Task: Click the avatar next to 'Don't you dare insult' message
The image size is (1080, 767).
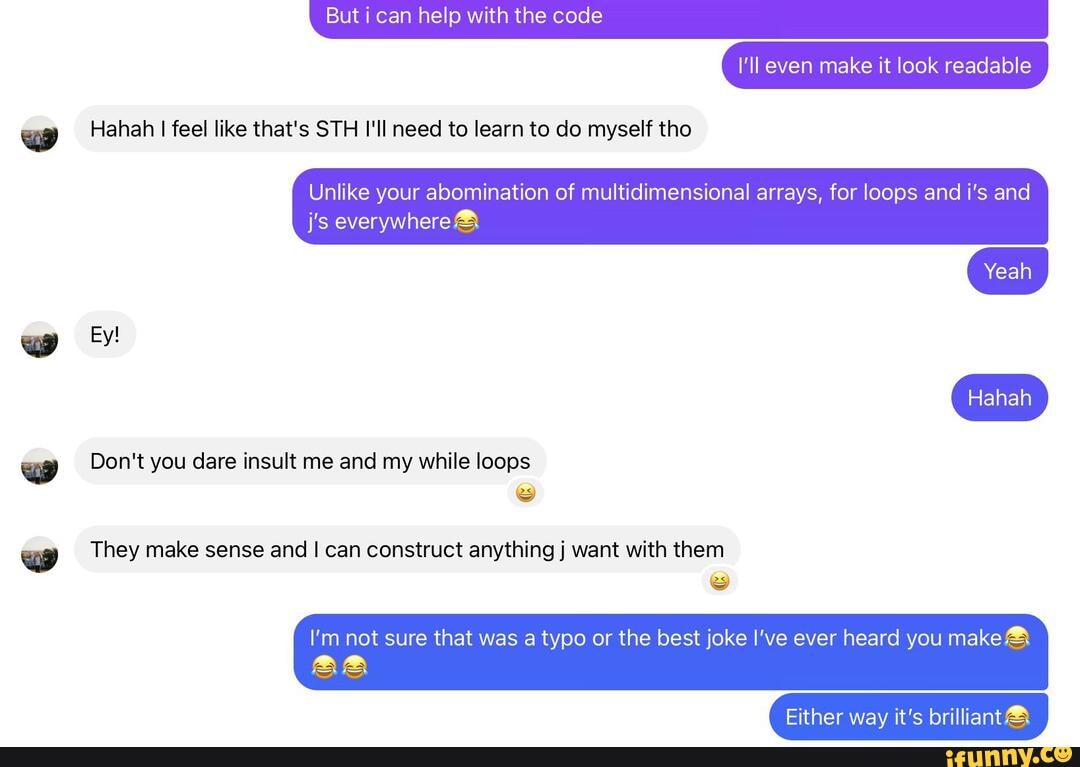Action: point(39,466)
